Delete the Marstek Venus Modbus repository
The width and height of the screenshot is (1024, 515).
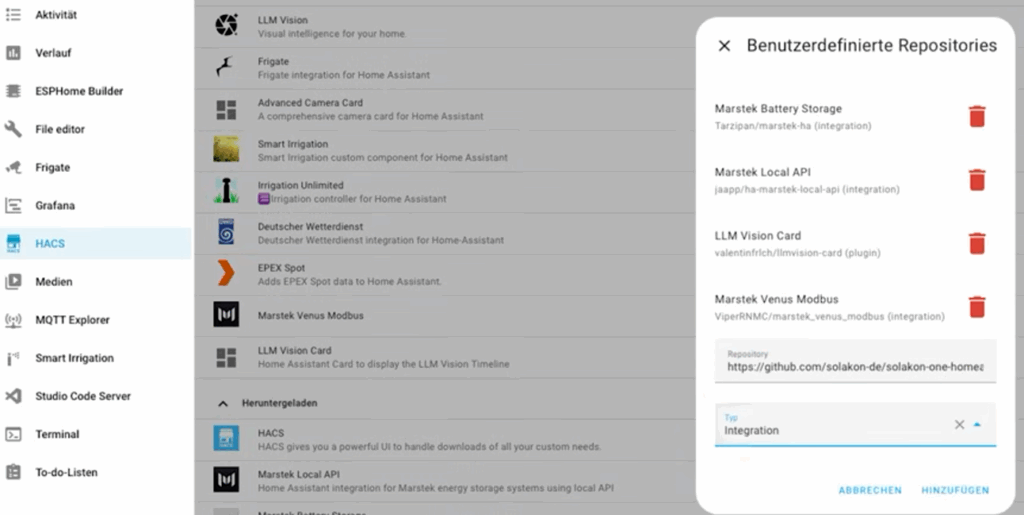pyautogui.click(x=977, y=307)
